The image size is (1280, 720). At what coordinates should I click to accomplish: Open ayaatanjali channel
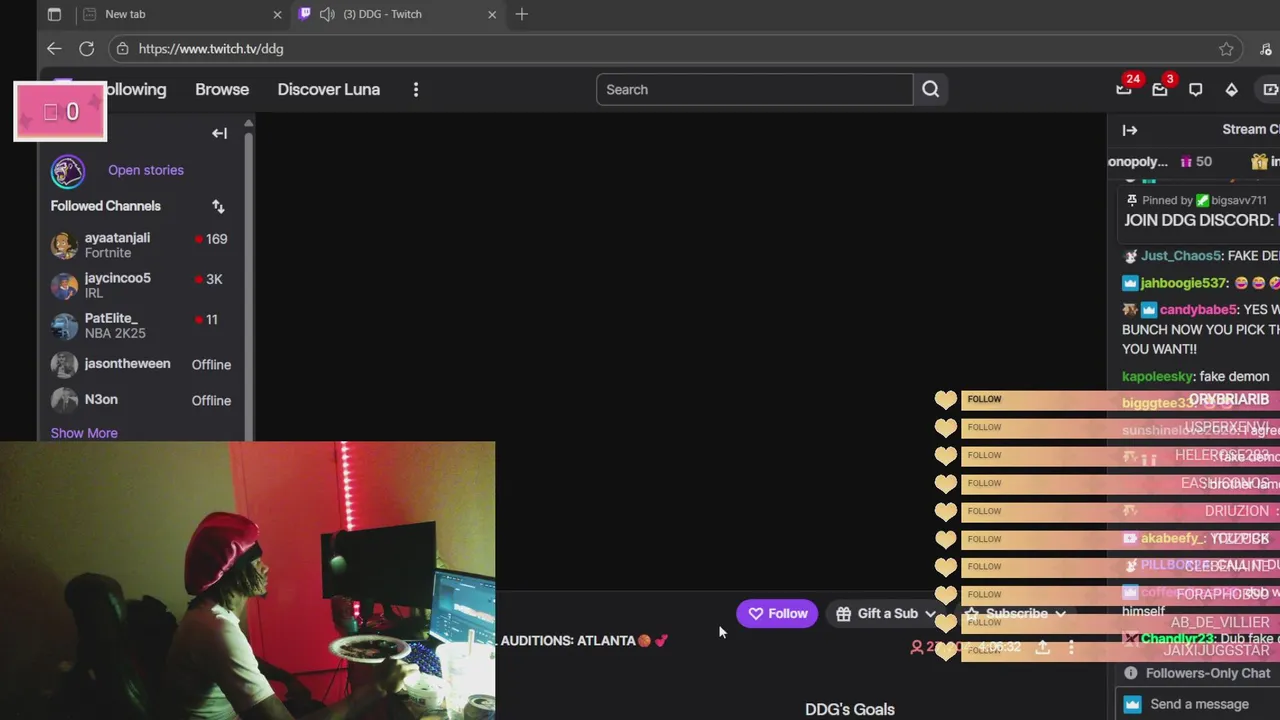140,245
